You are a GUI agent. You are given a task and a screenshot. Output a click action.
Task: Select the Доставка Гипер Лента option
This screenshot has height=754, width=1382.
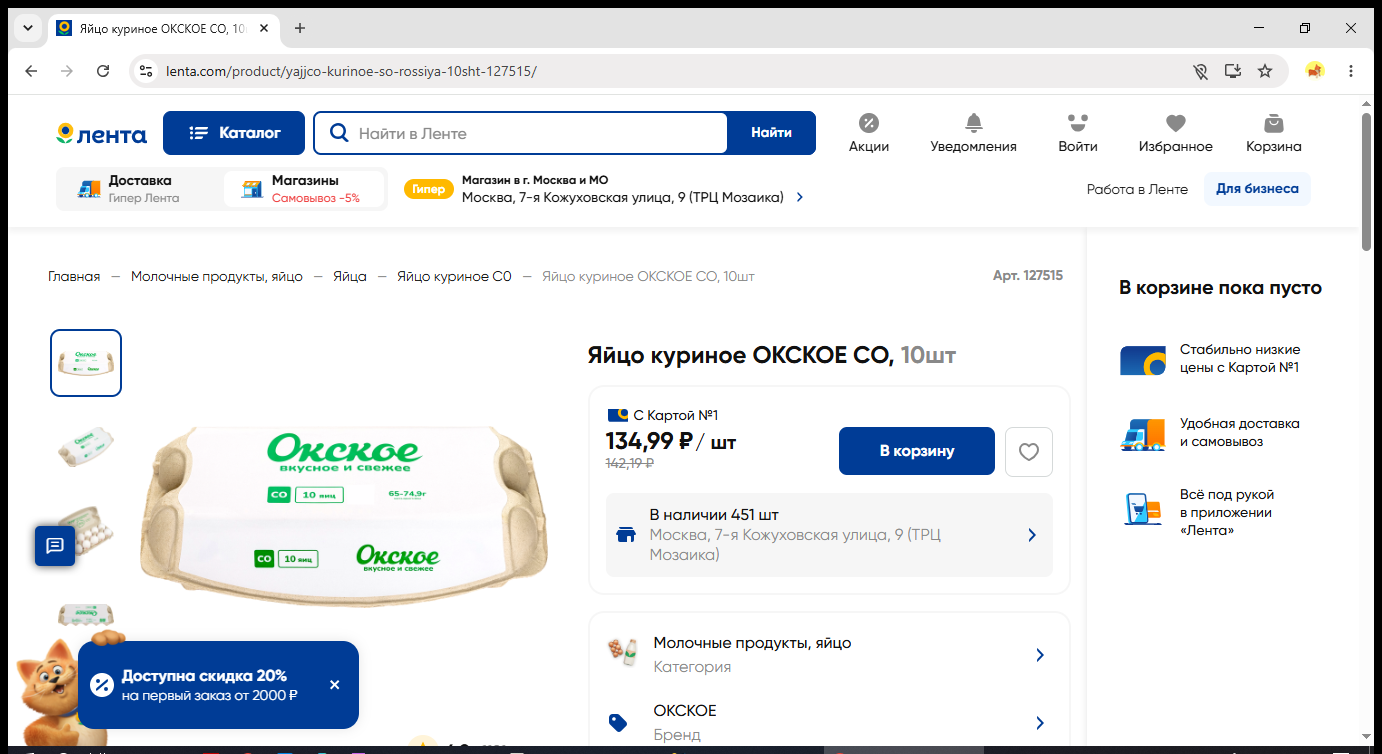(140, 189)
